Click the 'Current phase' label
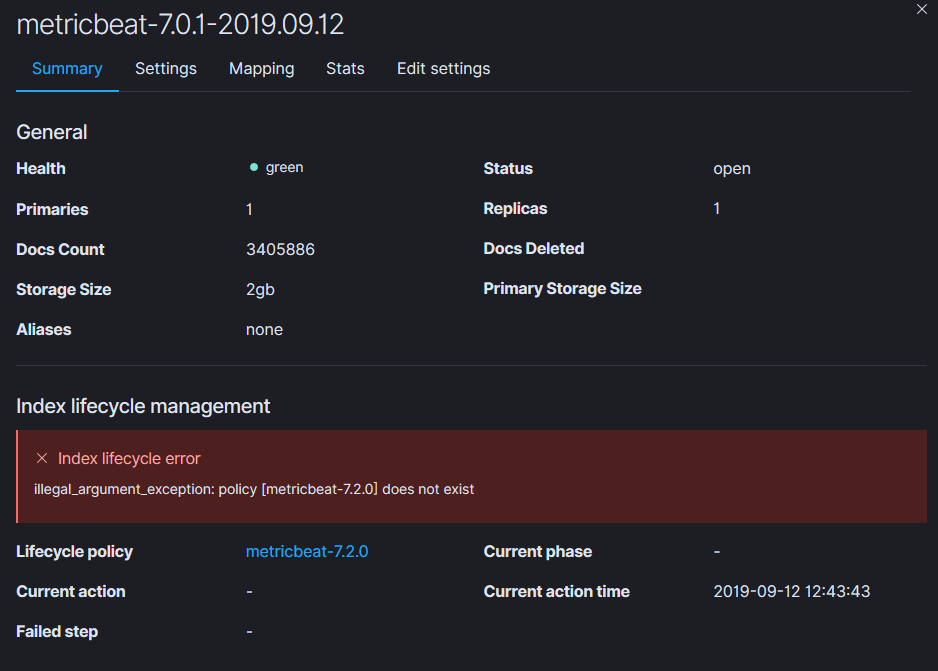The image size is (938, 671). coord(538,551)
